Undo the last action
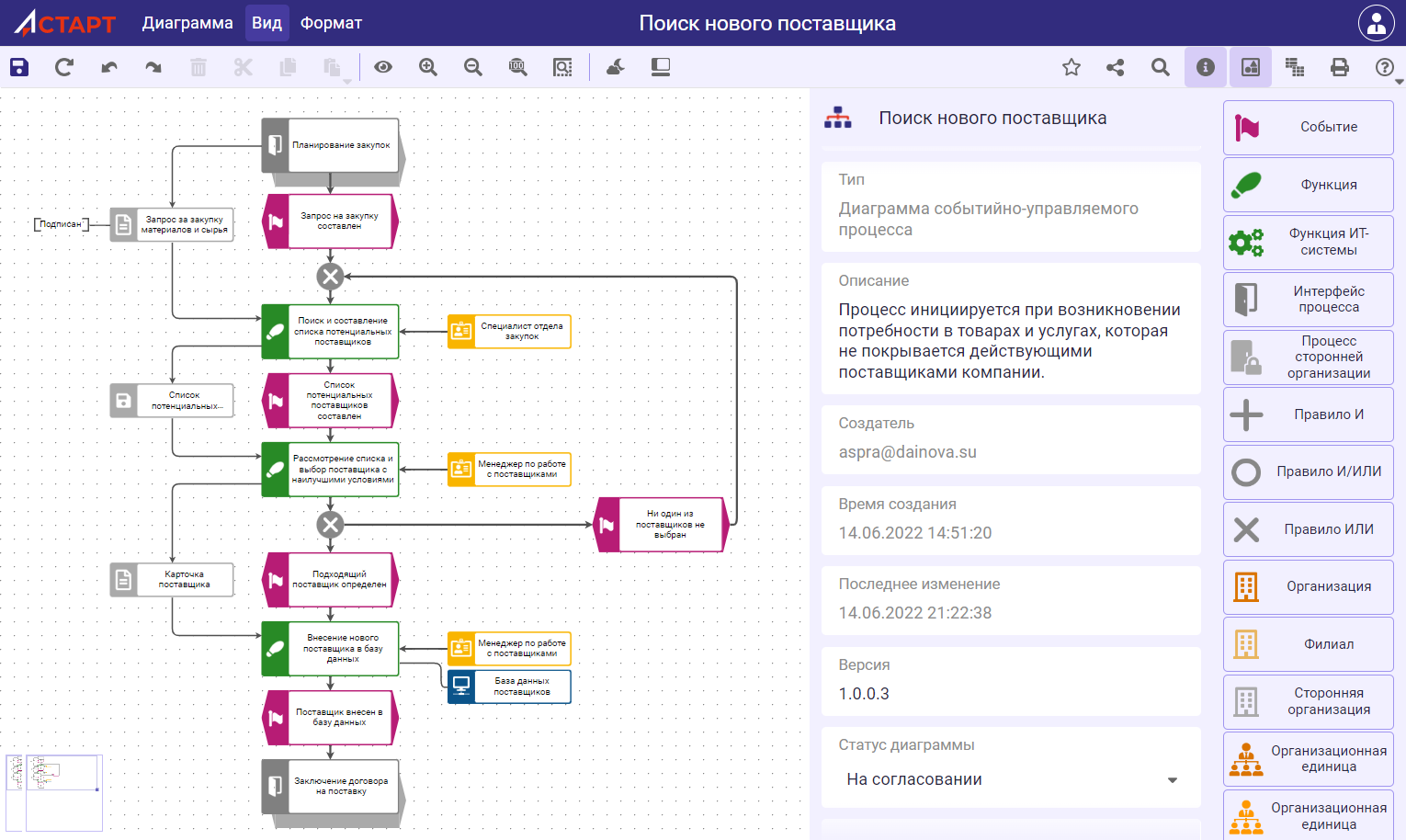This screenshot has height=840, width=1406. [109, 67]
